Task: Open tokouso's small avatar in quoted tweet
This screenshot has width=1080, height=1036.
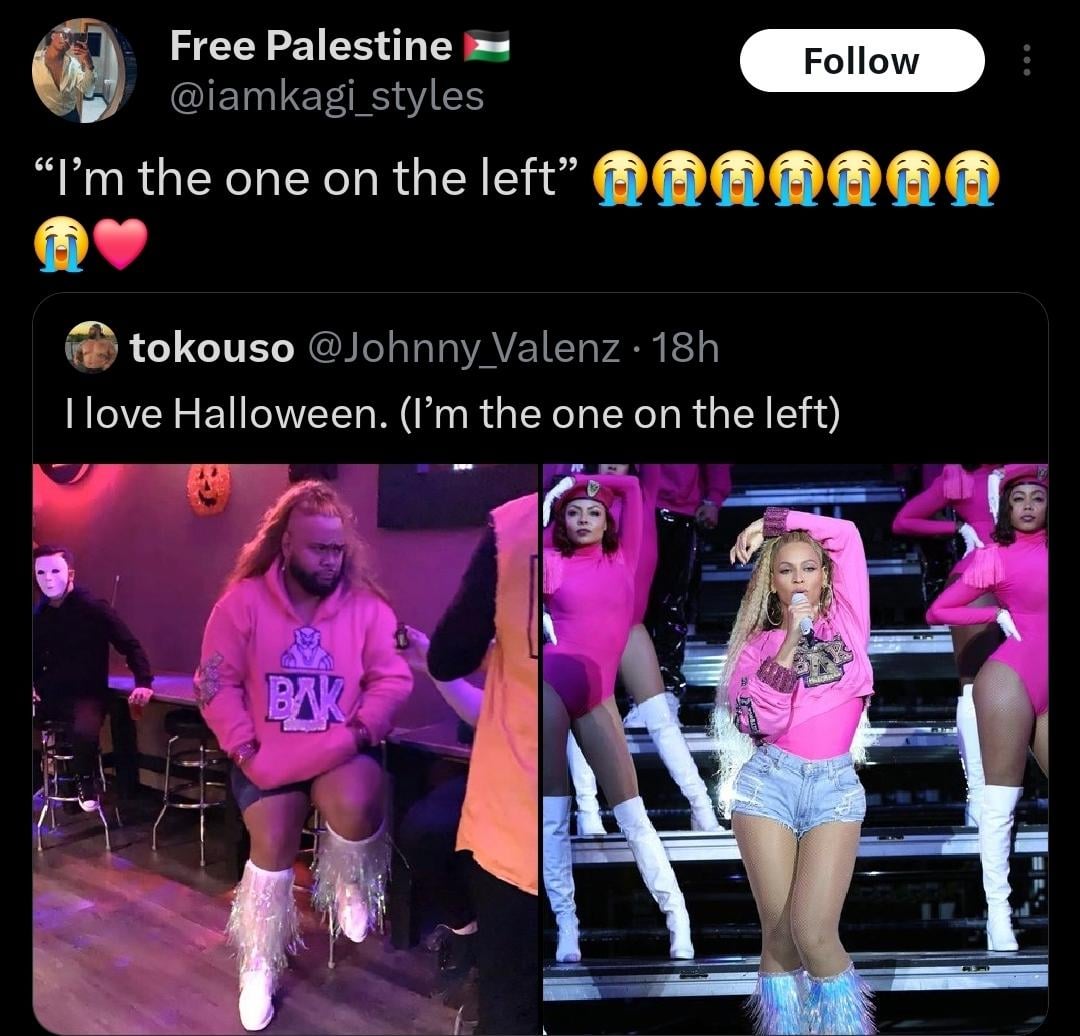Action: coord(91,346)
